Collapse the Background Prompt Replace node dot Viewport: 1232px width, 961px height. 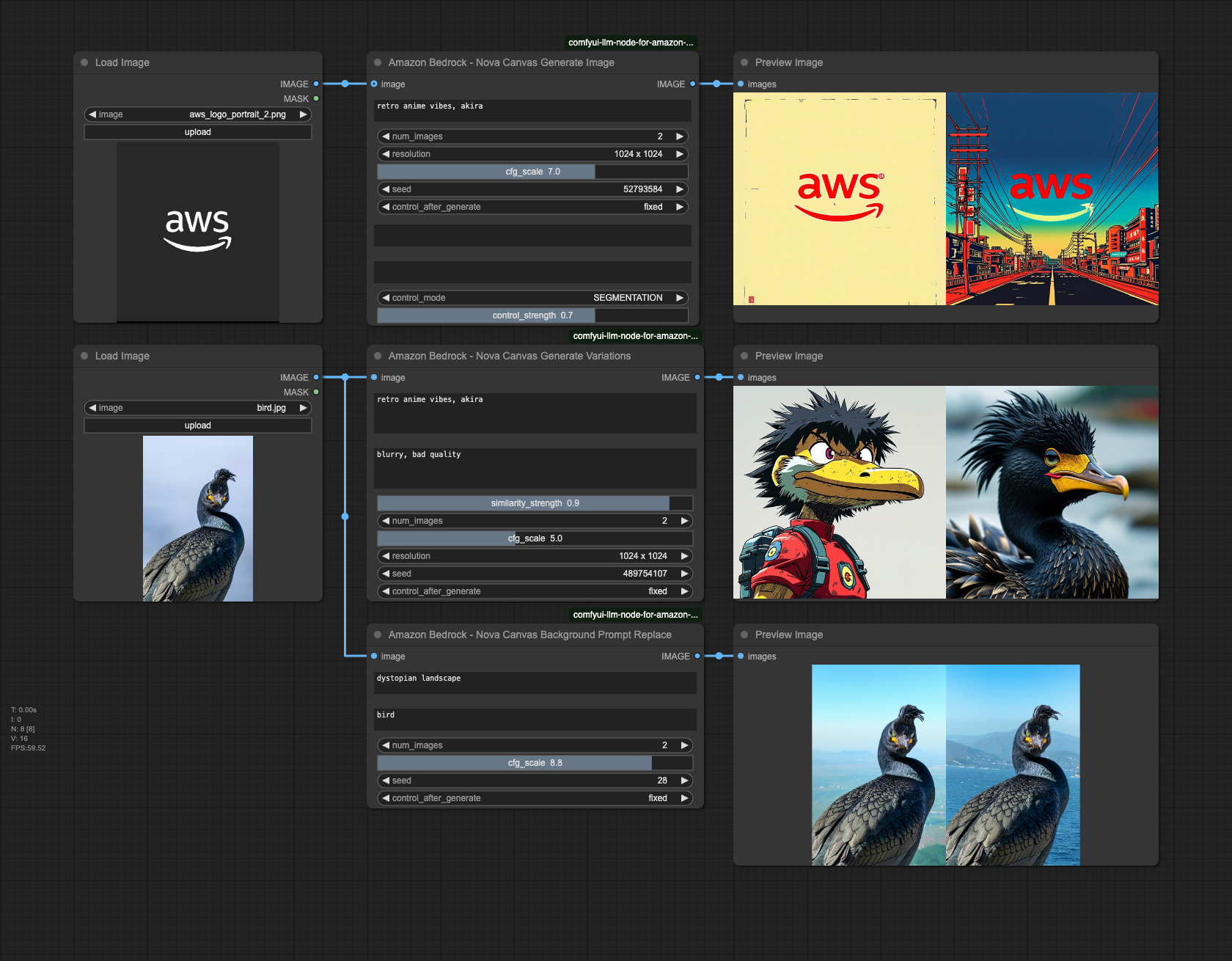coord(378,635)
